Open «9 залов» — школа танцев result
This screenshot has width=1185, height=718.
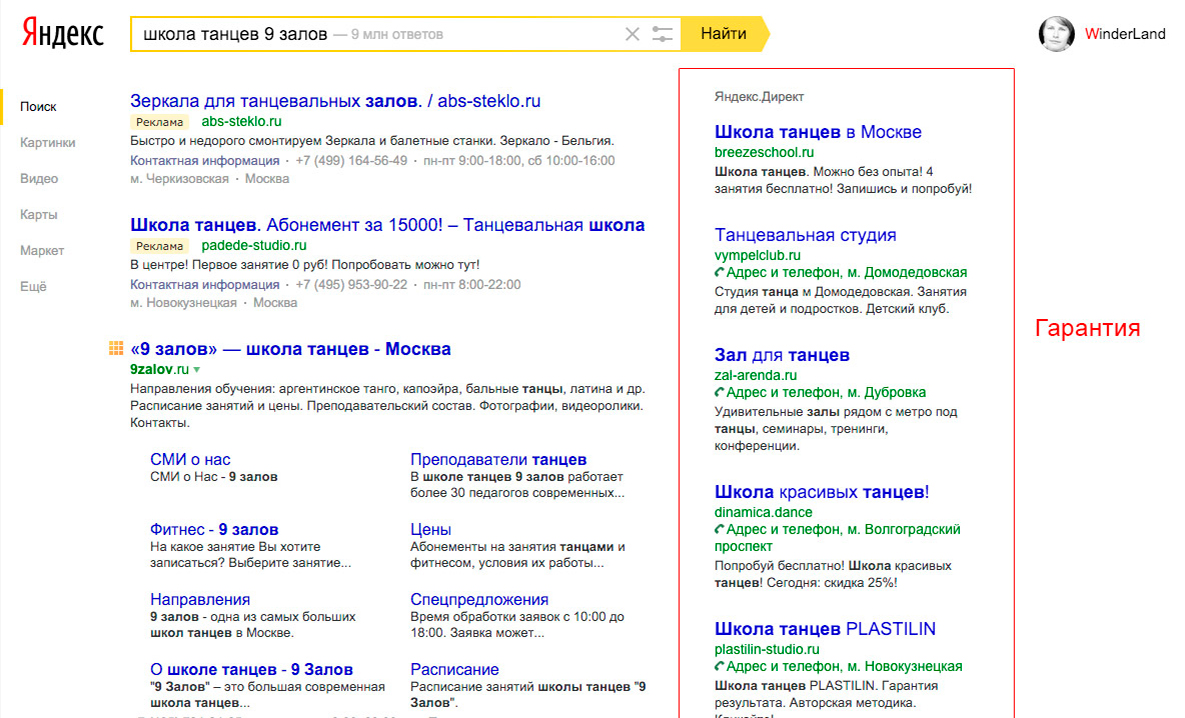tap(290, 349)
